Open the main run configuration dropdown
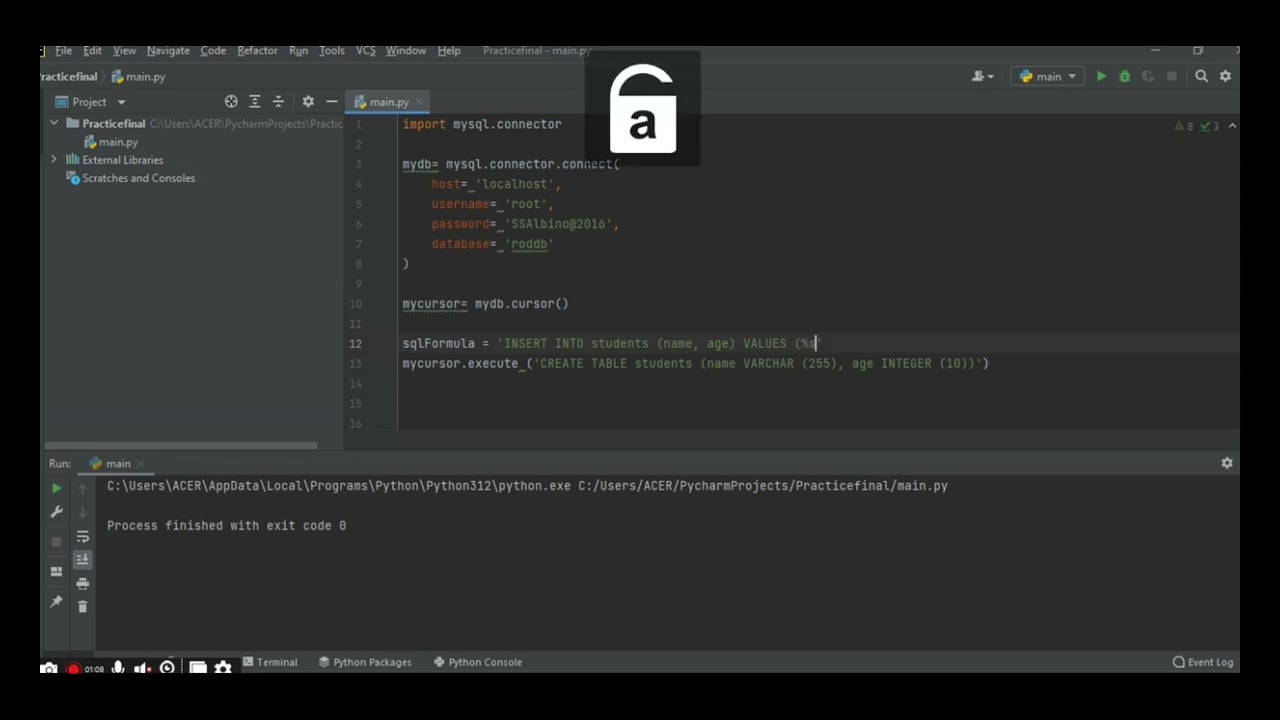1280x720 pixels. click(1048, 76)
